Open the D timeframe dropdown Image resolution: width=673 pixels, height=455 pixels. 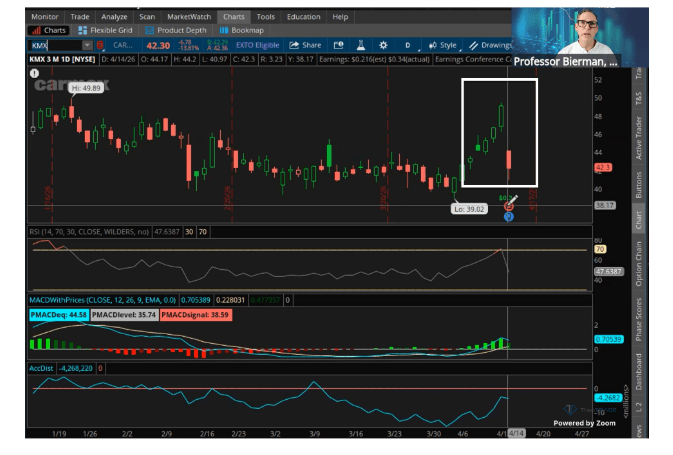pyautogui.click(x=409, y=45)
